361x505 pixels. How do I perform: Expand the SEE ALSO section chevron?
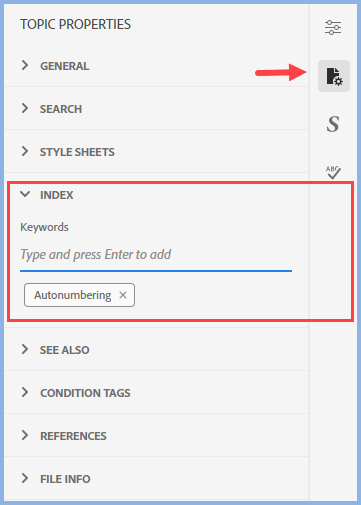[x=25, y=349]
